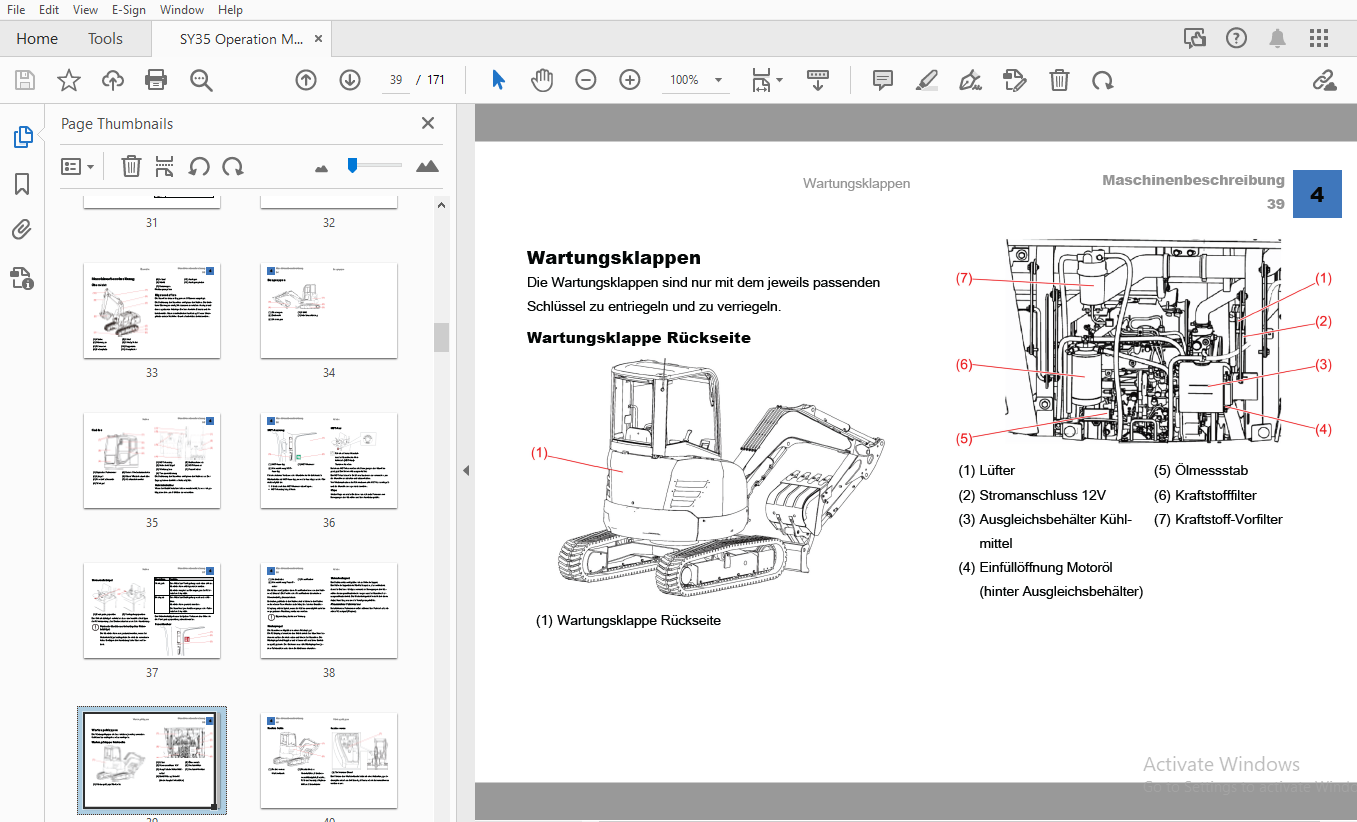
Task: Open the Window menu
Action: click(182, 10)
